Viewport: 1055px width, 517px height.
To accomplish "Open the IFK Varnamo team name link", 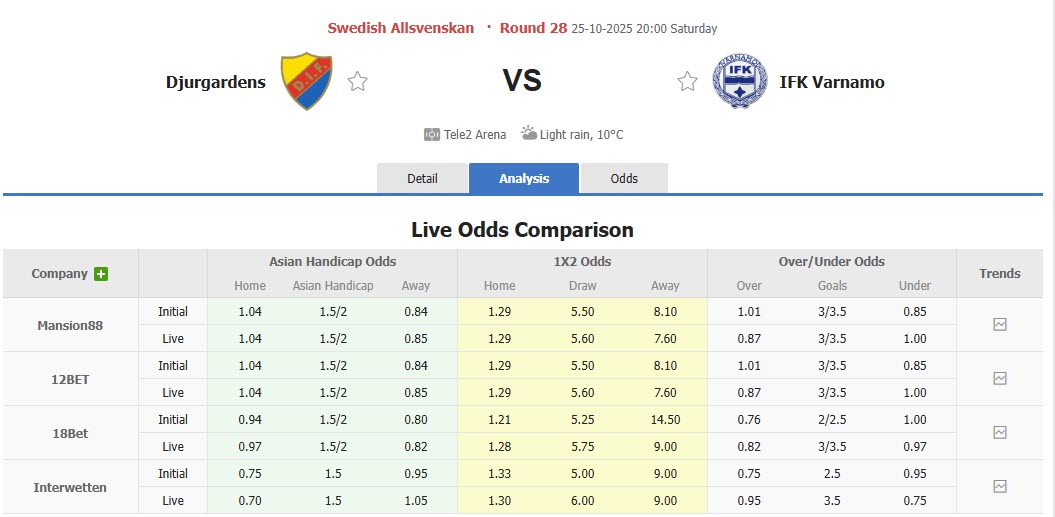I will click(x=832, y=82).
